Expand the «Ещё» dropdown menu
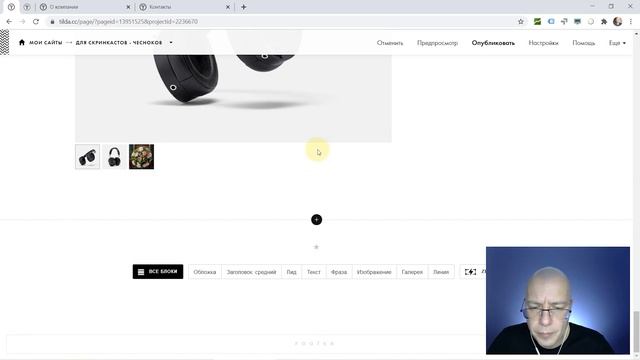The width and height of the screenshot is (640, 360). pyautogui.click(x=617, y=43)
